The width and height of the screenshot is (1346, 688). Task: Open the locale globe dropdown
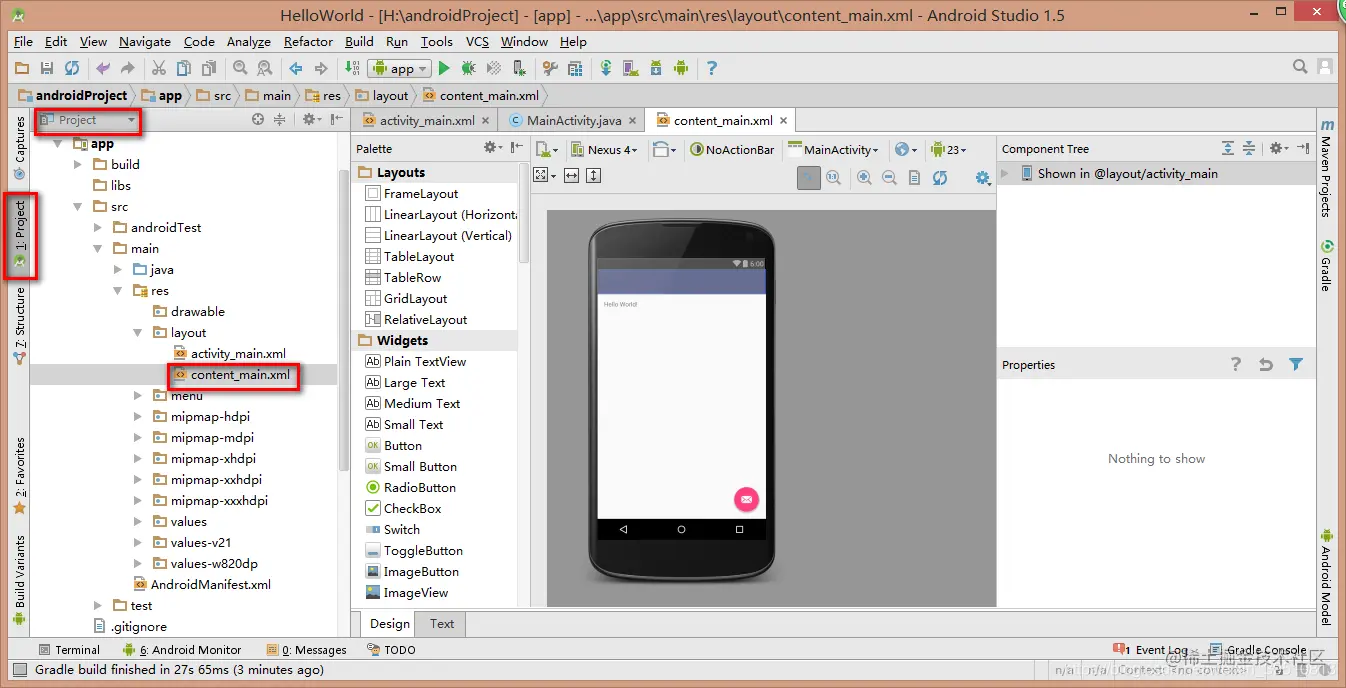pyautogui.click(x=906, y=150)
